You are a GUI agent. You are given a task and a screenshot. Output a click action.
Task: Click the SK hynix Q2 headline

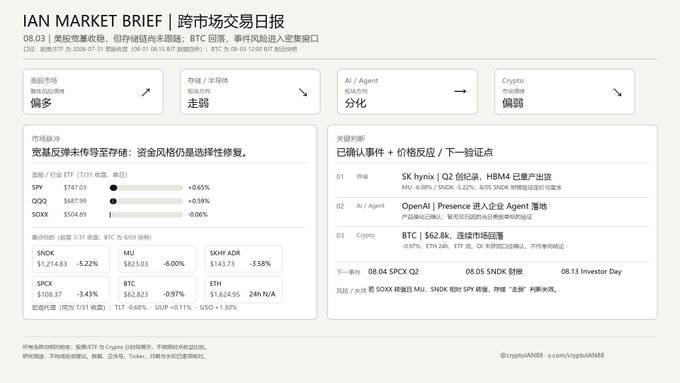[x=477, y=177]
